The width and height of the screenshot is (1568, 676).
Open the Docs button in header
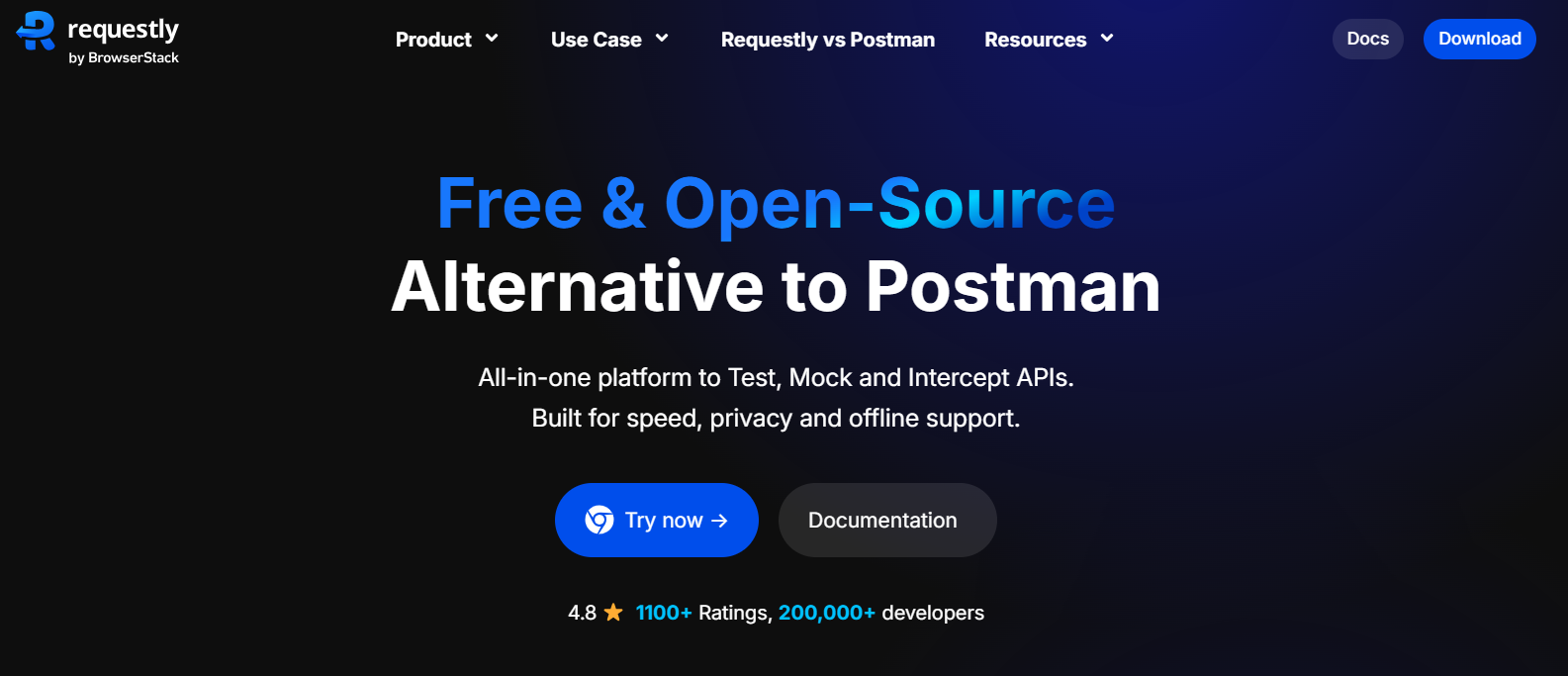pyautogui.click(x=1368, y=39)
